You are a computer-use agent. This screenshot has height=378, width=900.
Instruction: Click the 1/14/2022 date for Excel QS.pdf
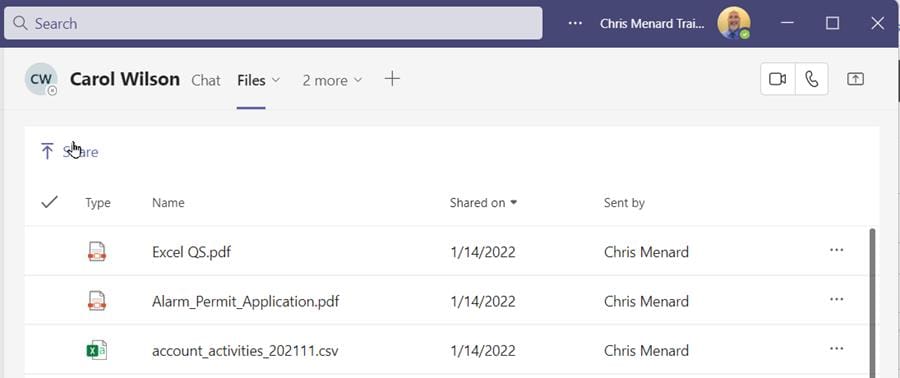point(483,252)
